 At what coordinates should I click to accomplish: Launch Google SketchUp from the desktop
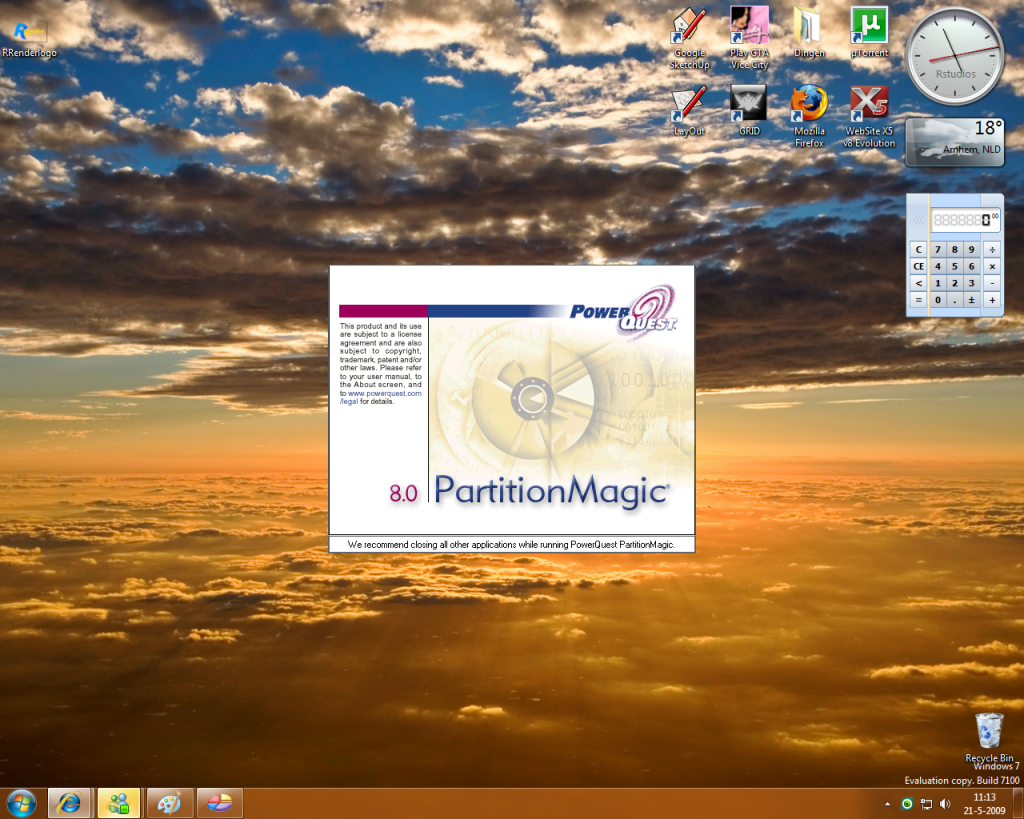(690, 39)
